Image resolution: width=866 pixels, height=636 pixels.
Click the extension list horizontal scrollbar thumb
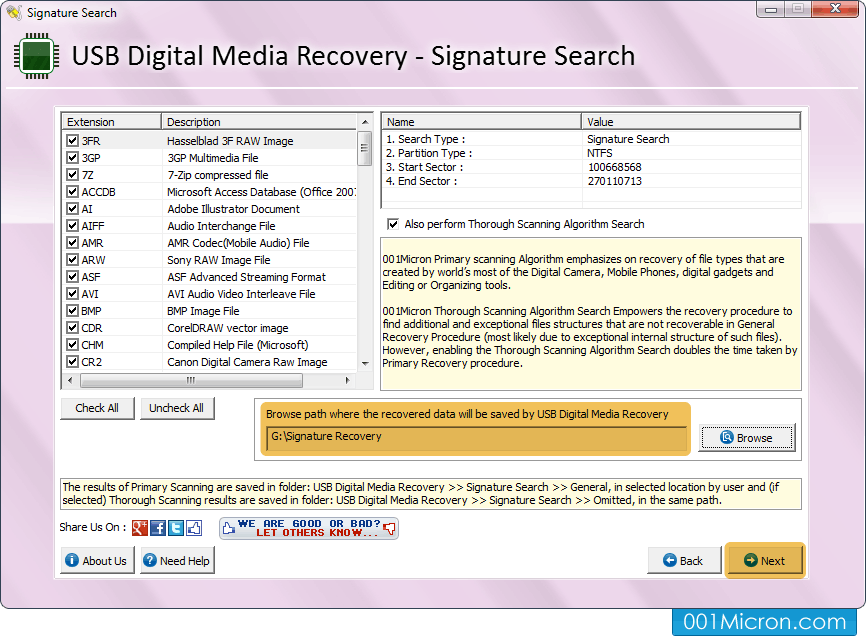(191, 380)
